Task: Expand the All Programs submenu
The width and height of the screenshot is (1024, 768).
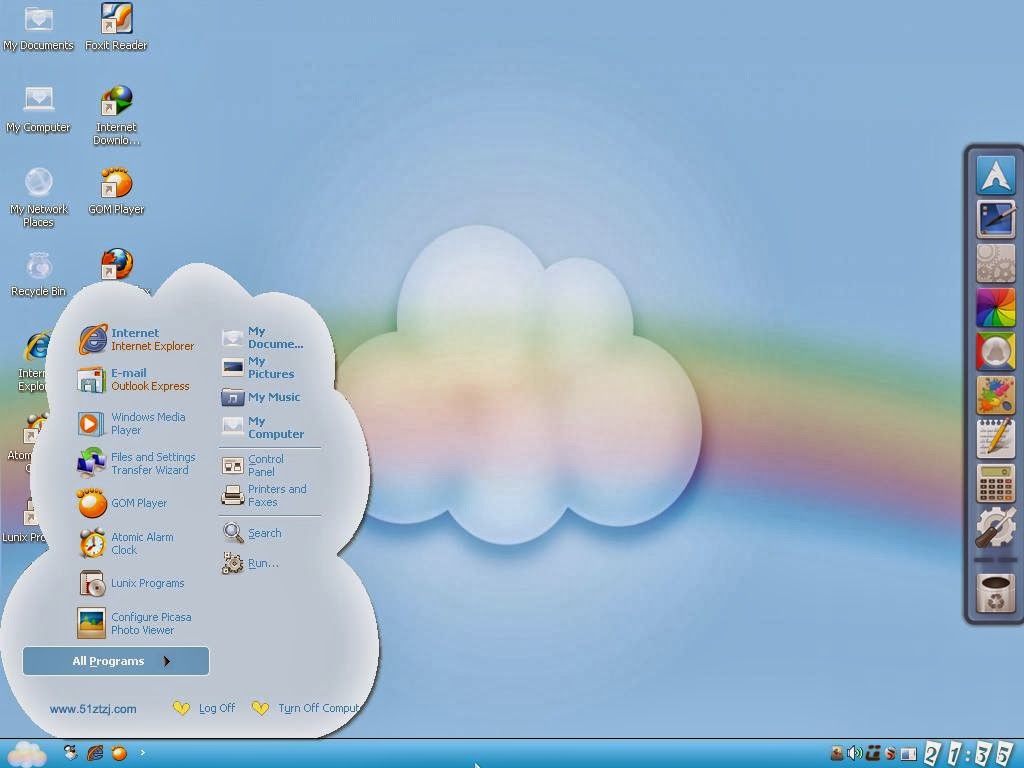Action: (x=116, y=661)
